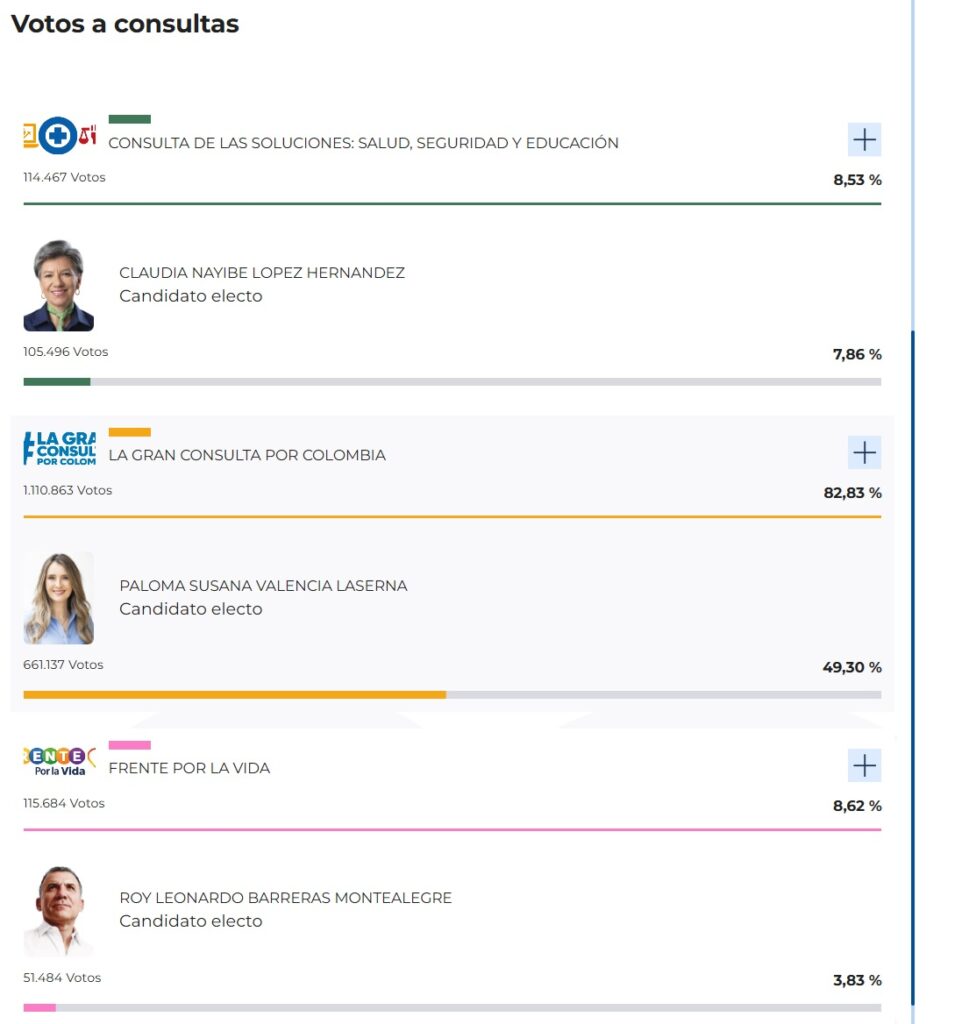Image resolution: width=976 pixels, height=1024 pixels.
Task: Select CLAUDIA NAYIBE LOPEZ HERNANDEZ name
Action: [262, 272]
